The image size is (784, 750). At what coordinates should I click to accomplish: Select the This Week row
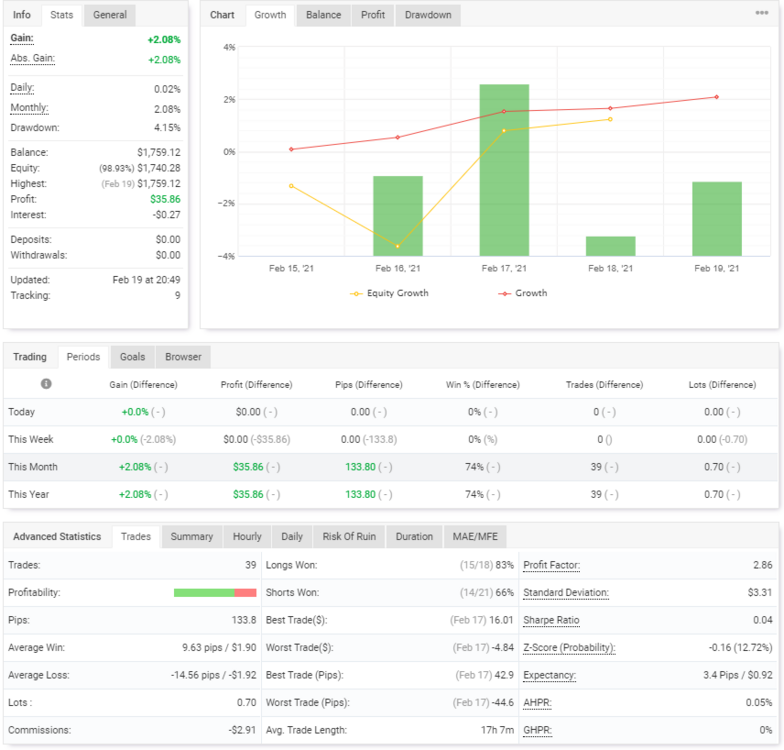[x=391, y=440]
